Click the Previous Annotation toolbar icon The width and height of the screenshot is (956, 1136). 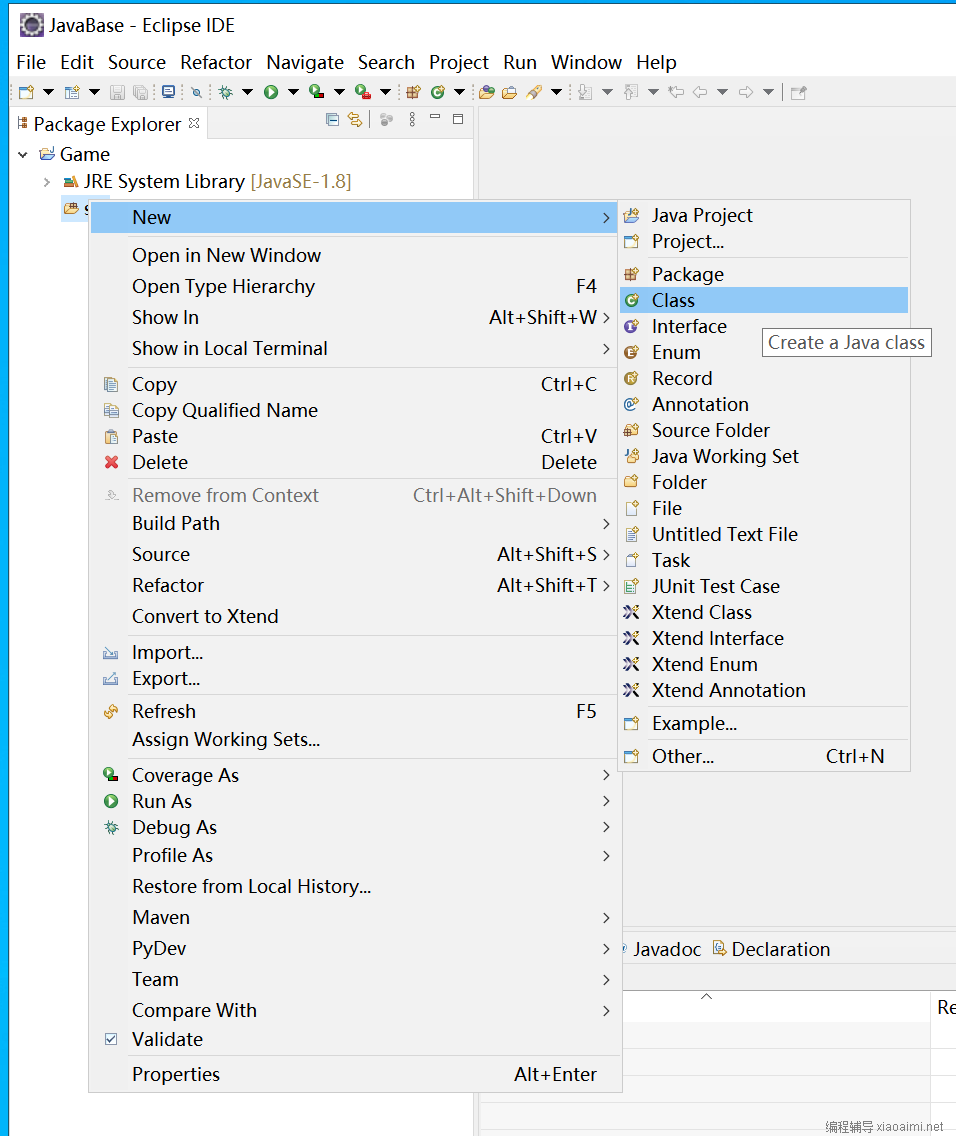631,92
